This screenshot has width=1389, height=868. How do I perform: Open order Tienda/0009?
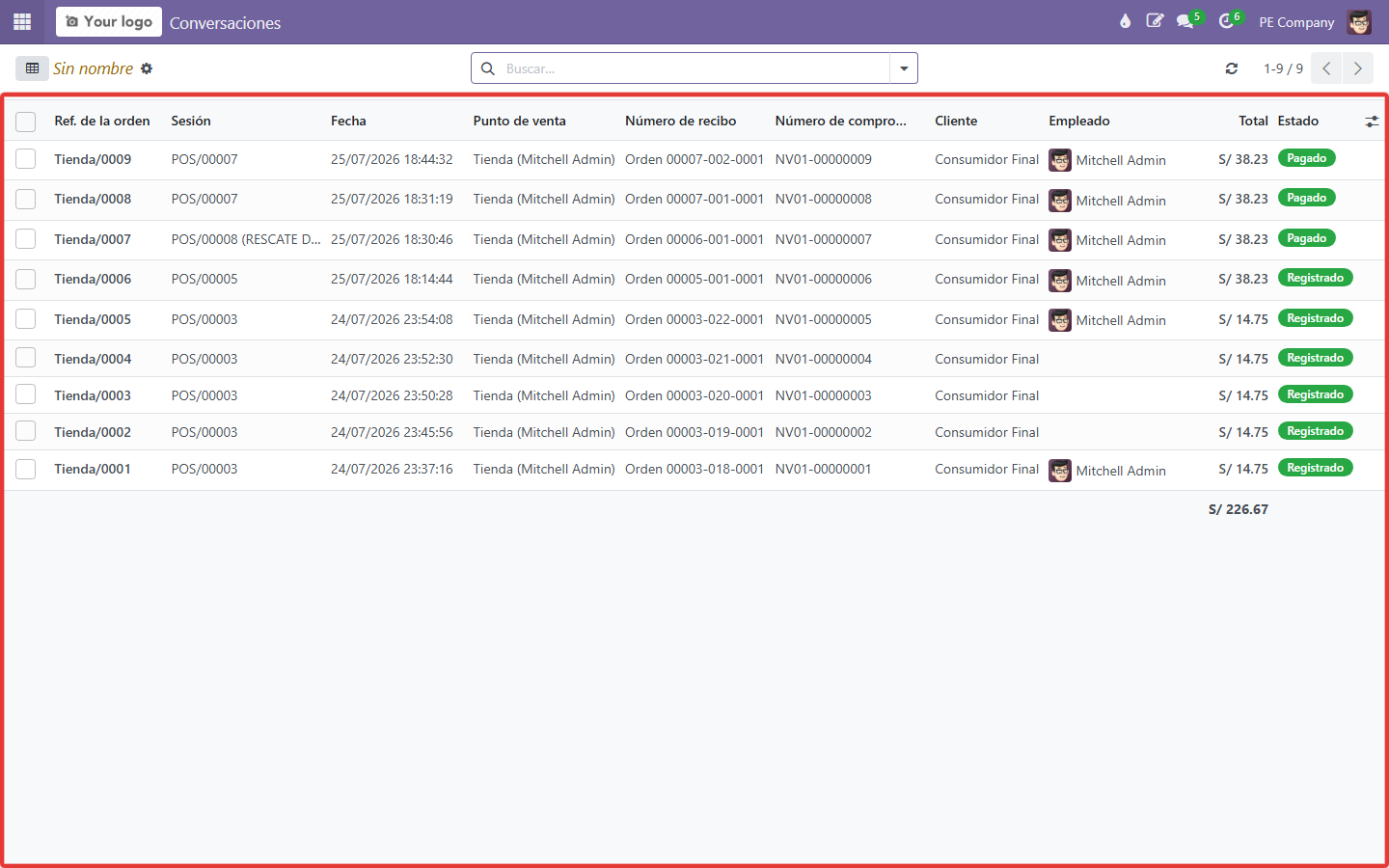coord(93,159)
